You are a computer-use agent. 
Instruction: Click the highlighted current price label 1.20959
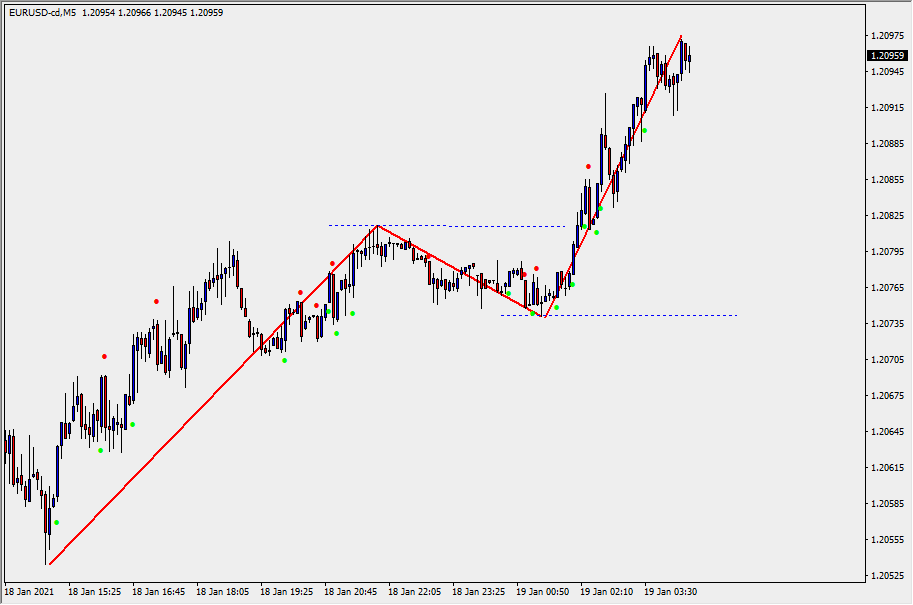[x=888, y=55]
